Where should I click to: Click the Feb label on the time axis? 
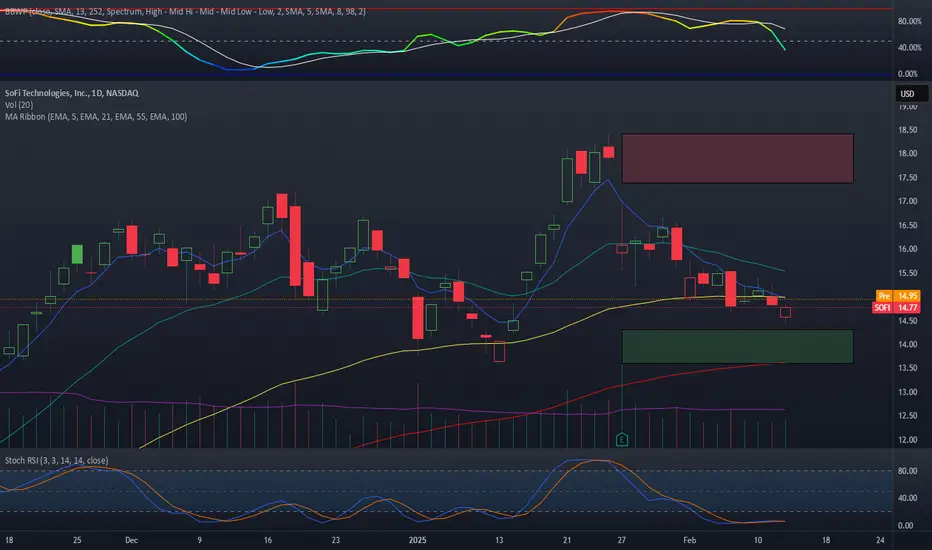click(689, 540)
